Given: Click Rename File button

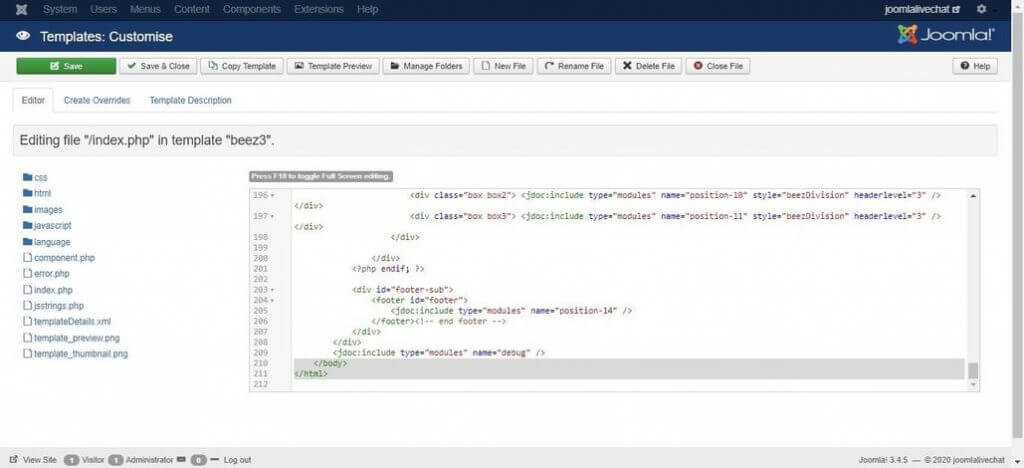Looking at the screenshot, I should coord(574,66).
